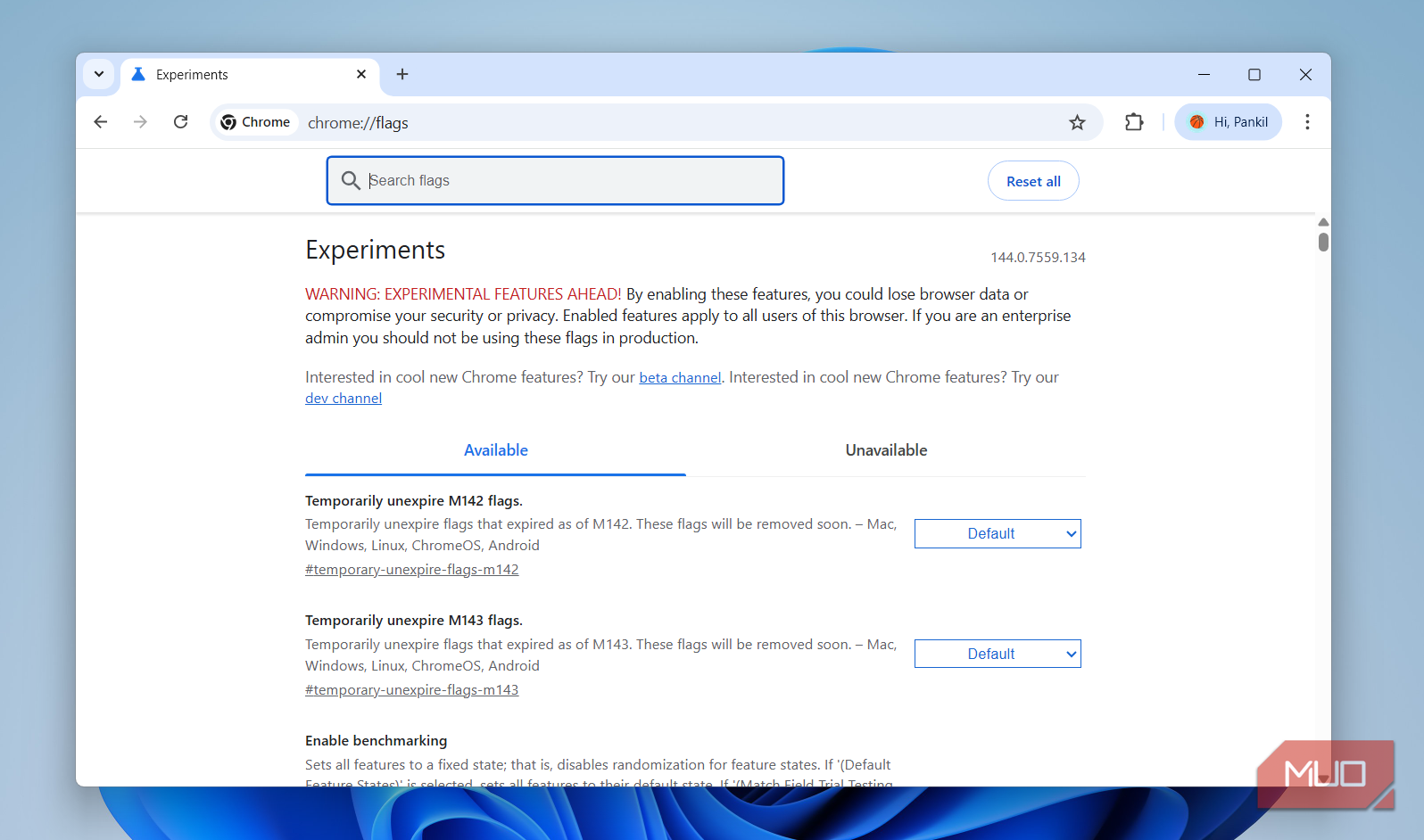
Task: Click the Chrome site info chip
Action: 255,122
